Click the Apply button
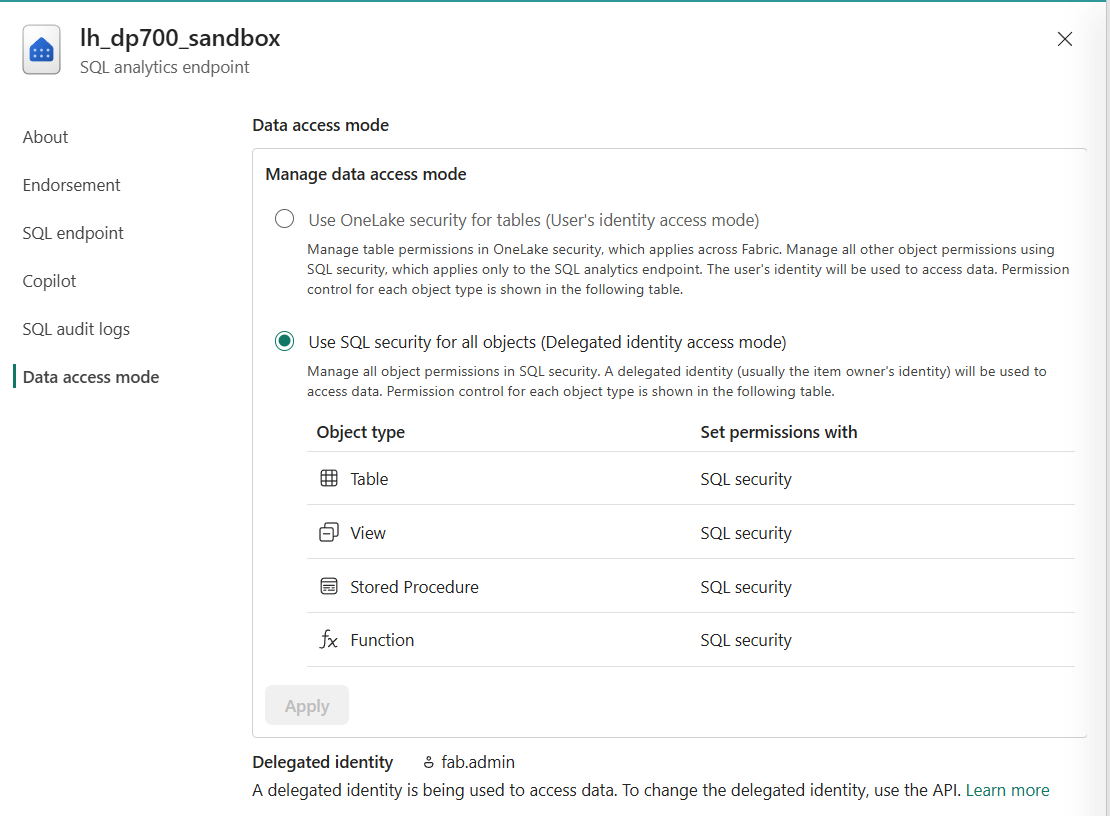1110x816 pixels. [x=307, y=705]
